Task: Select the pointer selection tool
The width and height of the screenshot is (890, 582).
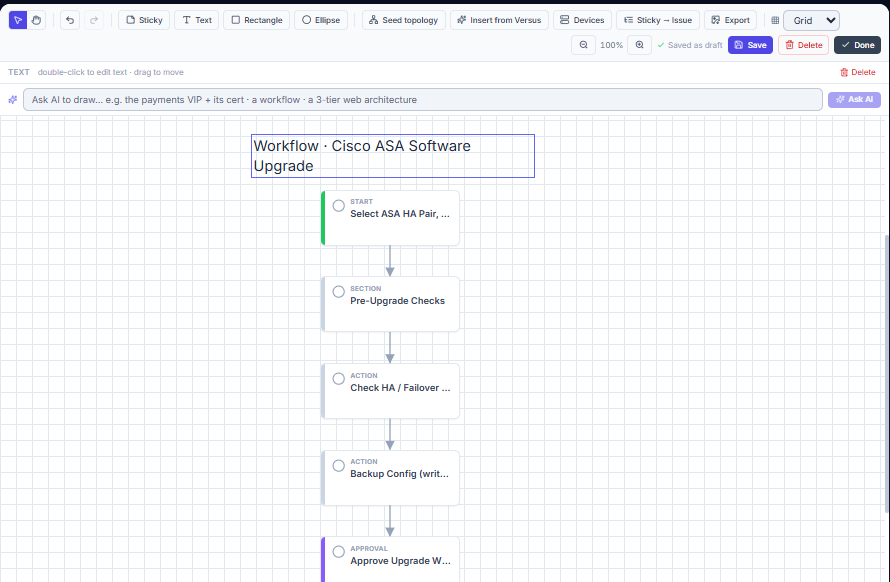Action: click(18, 20)
